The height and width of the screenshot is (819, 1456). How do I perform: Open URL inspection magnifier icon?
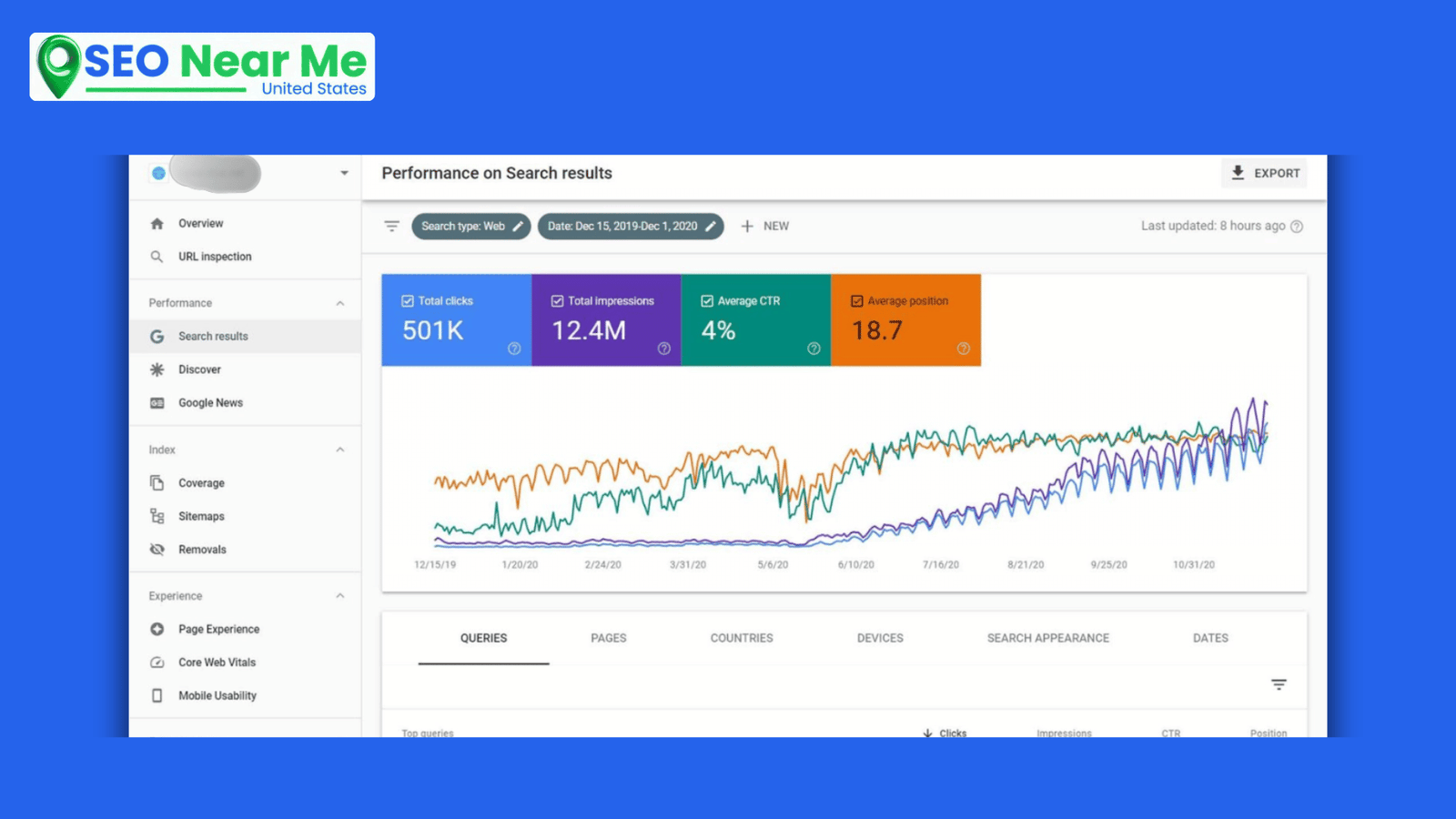pyautogui.click(x=157, y=257)
